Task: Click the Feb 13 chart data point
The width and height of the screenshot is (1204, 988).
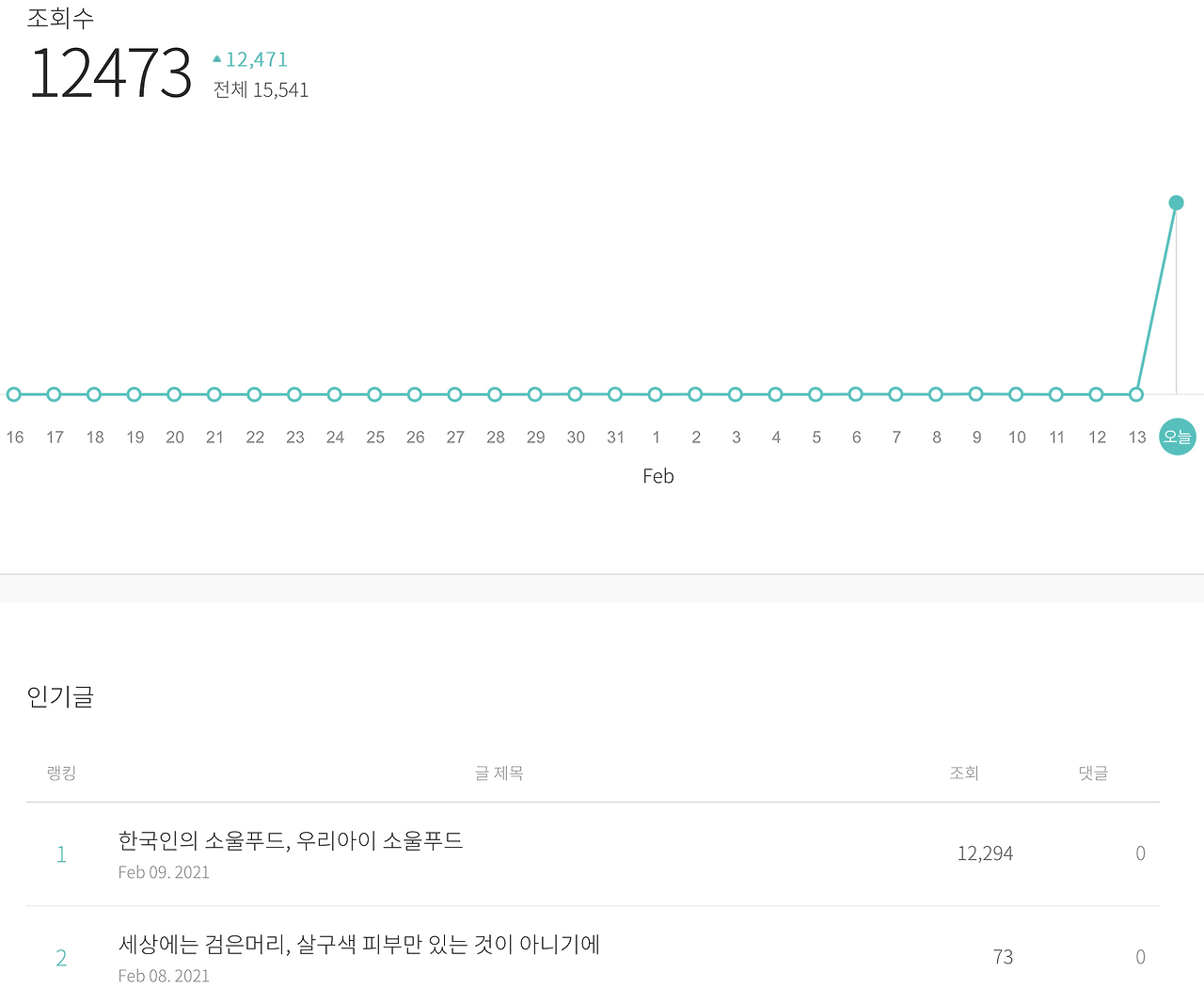Action: tap(1136, 393)
